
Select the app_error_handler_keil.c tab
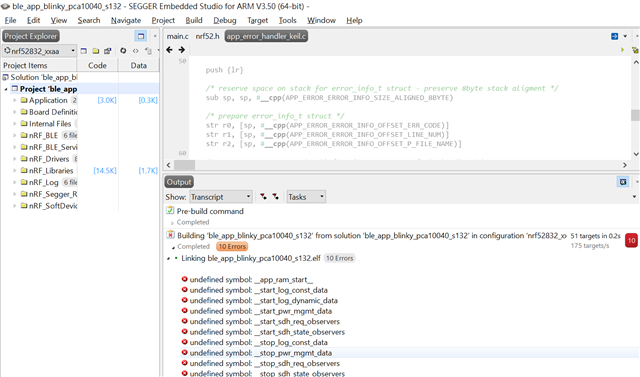pos(266,36)
